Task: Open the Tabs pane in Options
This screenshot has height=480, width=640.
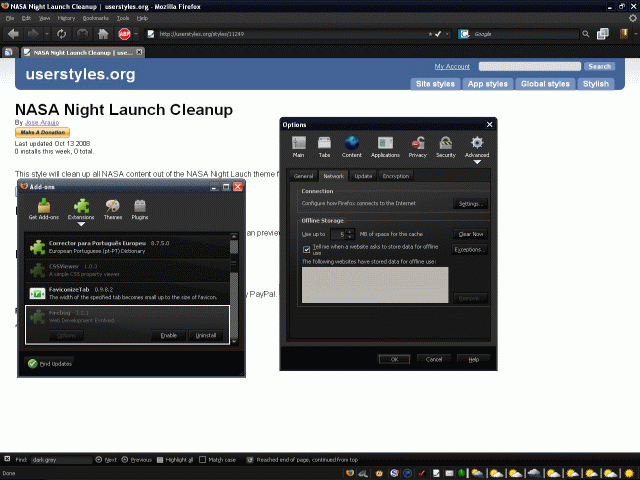Action: (324, 147)
